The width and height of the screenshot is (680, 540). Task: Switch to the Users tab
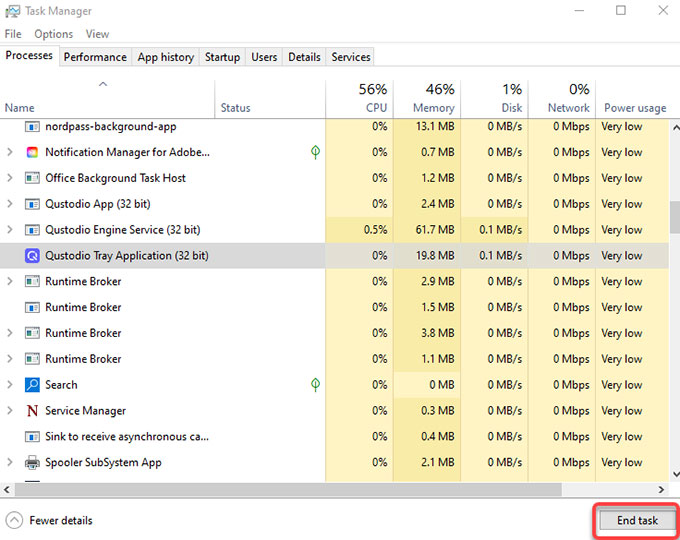tap(264, 57)
